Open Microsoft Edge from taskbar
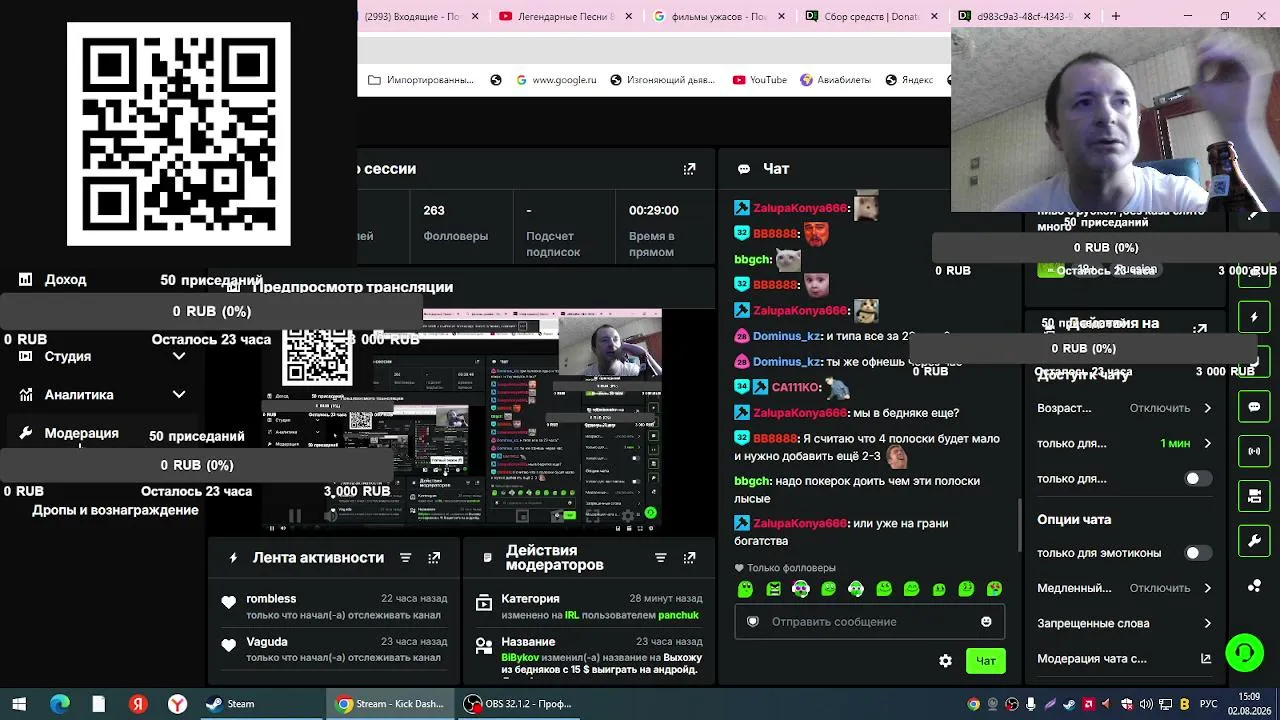 (59, 704)
